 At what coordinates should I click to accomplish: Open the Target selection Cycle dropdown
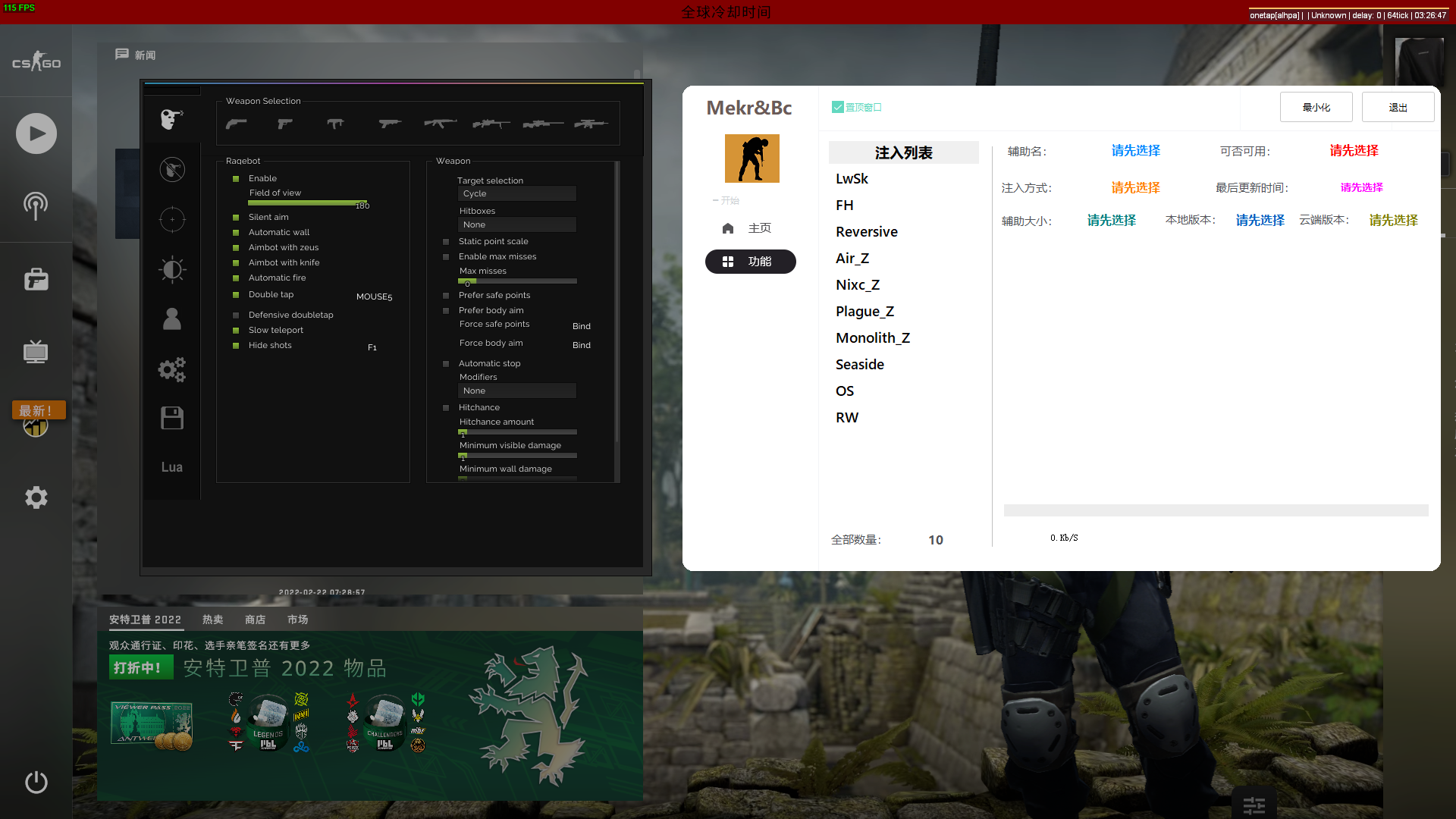[517, 193]
